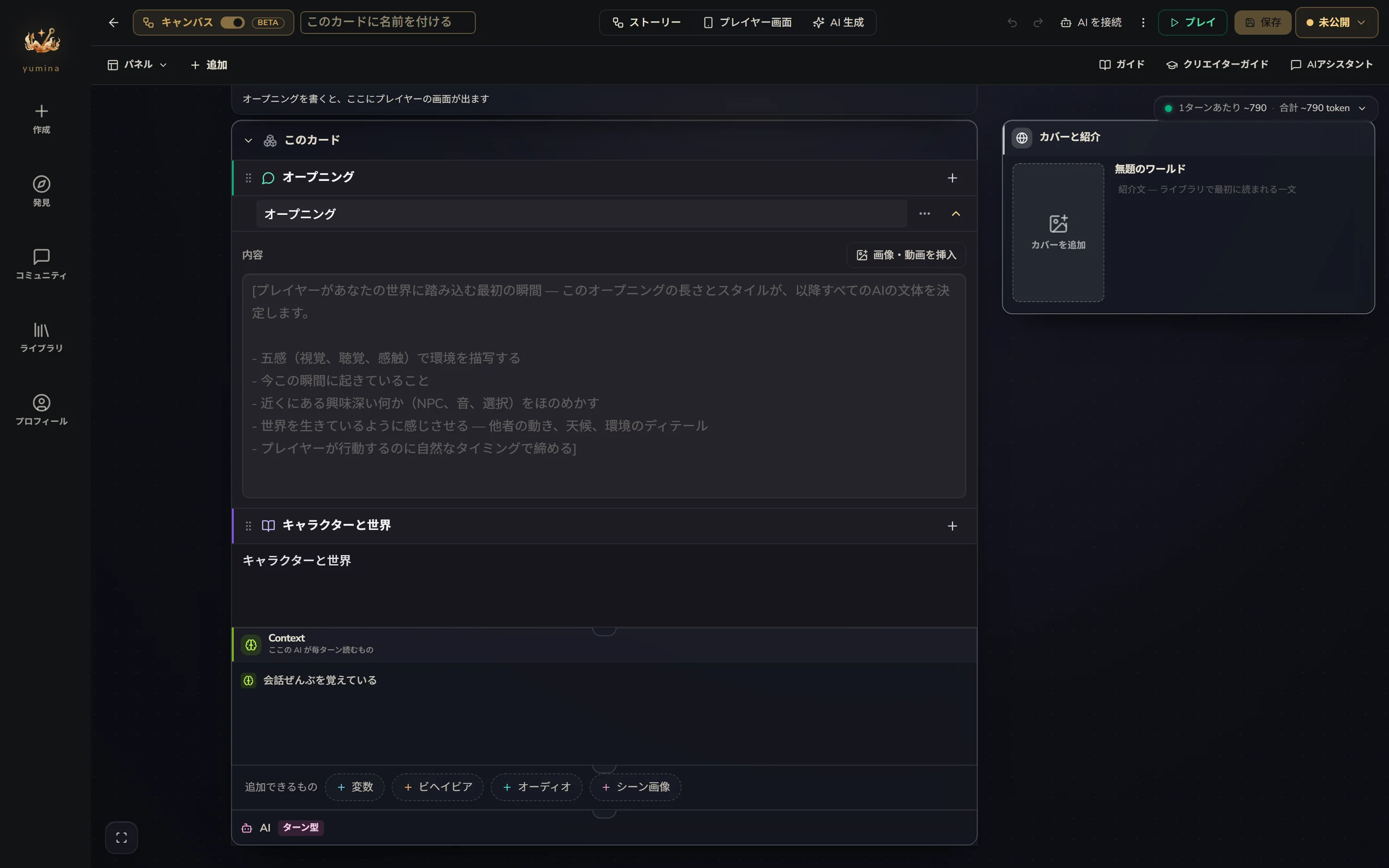This screenshot has width=1389, height=868.
Task: Toggle the キャンバス BETA switch
Action: [232, 22]
